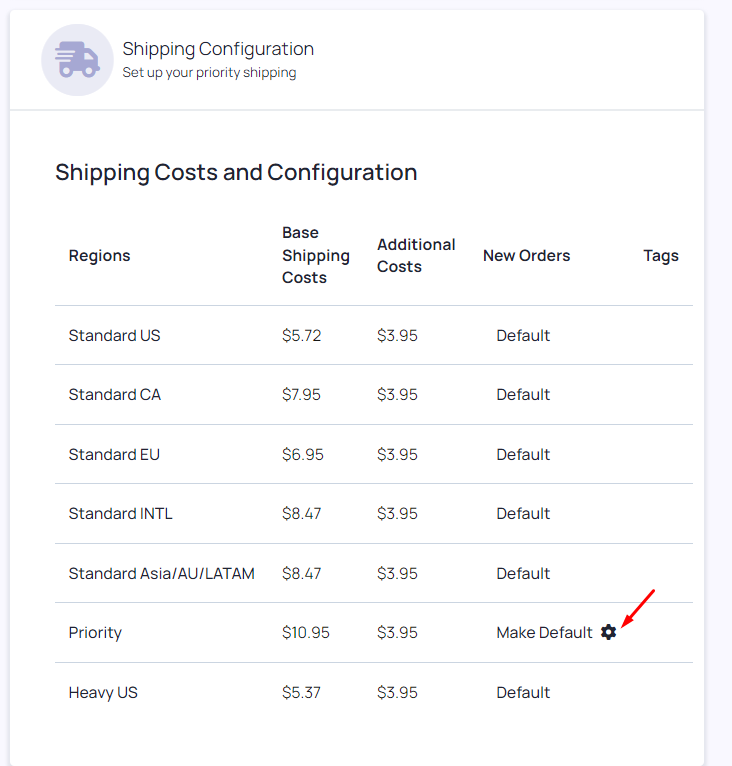Click the Base Shipping Costs column header

coord(316,255)
